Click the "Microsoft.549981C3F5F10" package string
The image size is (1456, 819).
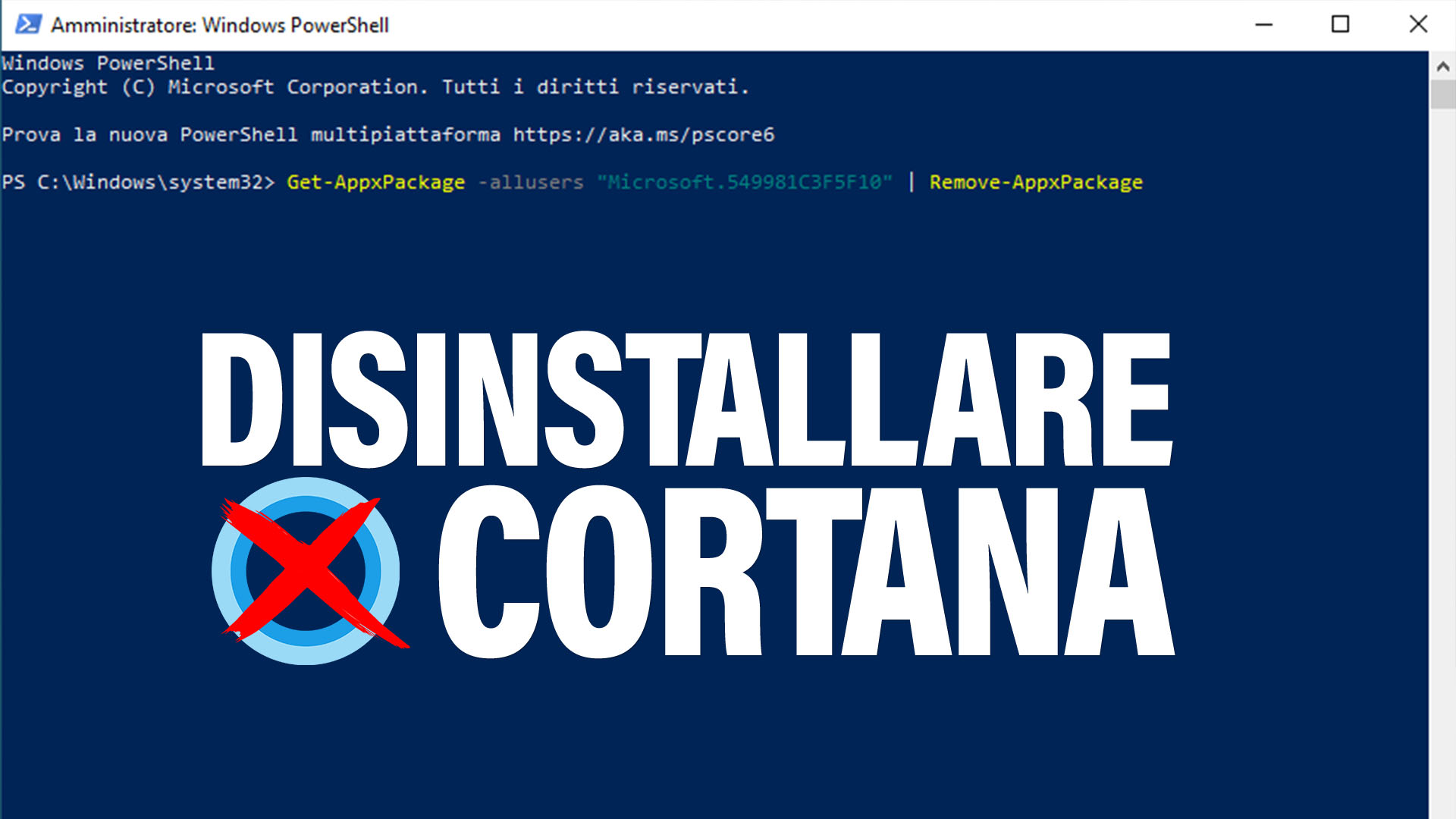click(745, 183)
